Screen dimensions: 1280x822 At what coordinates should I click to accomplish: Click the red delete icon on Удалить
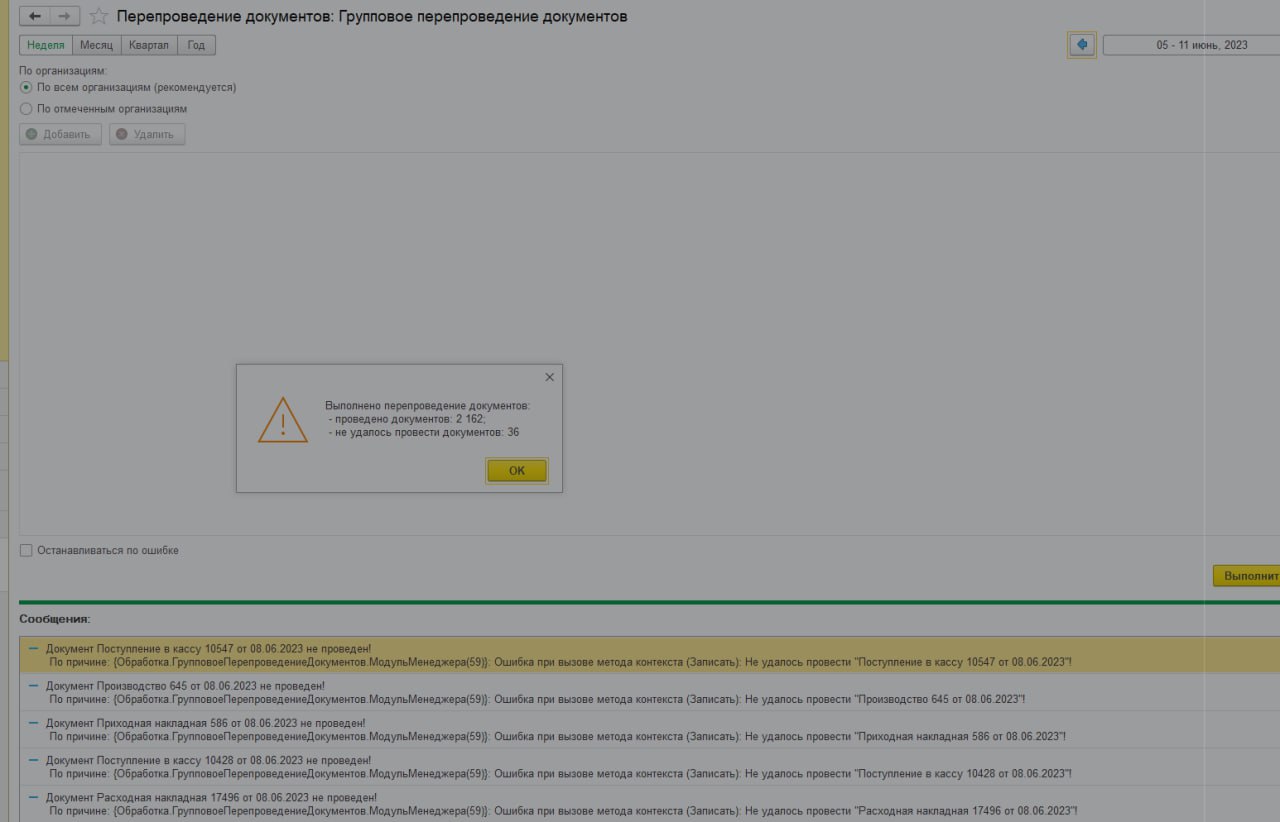[x=122, y=134]
